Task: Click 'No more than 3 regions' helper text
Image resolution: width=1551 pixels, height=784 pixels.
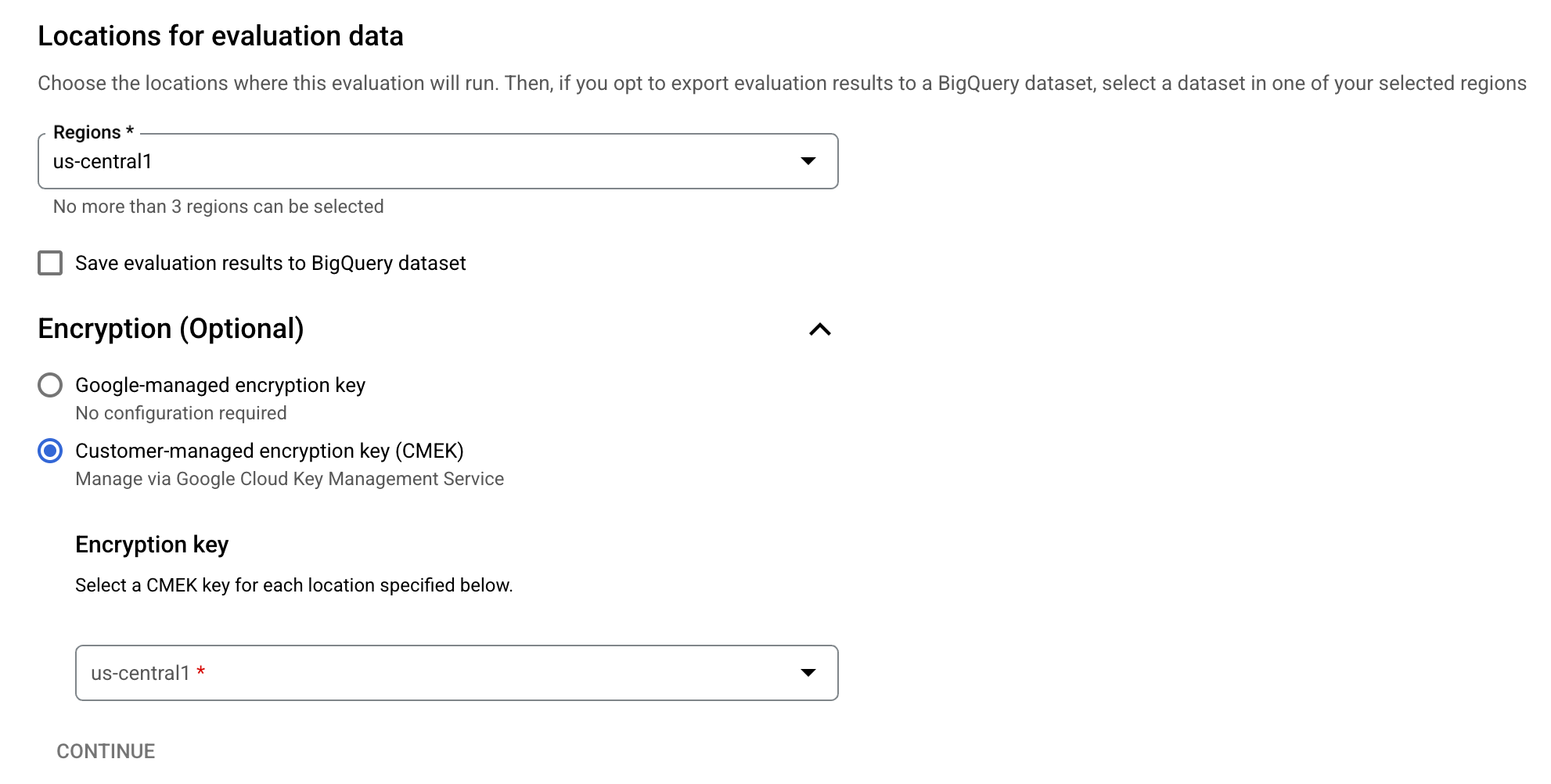Action: pyautogui.click(x=218, y=207)
